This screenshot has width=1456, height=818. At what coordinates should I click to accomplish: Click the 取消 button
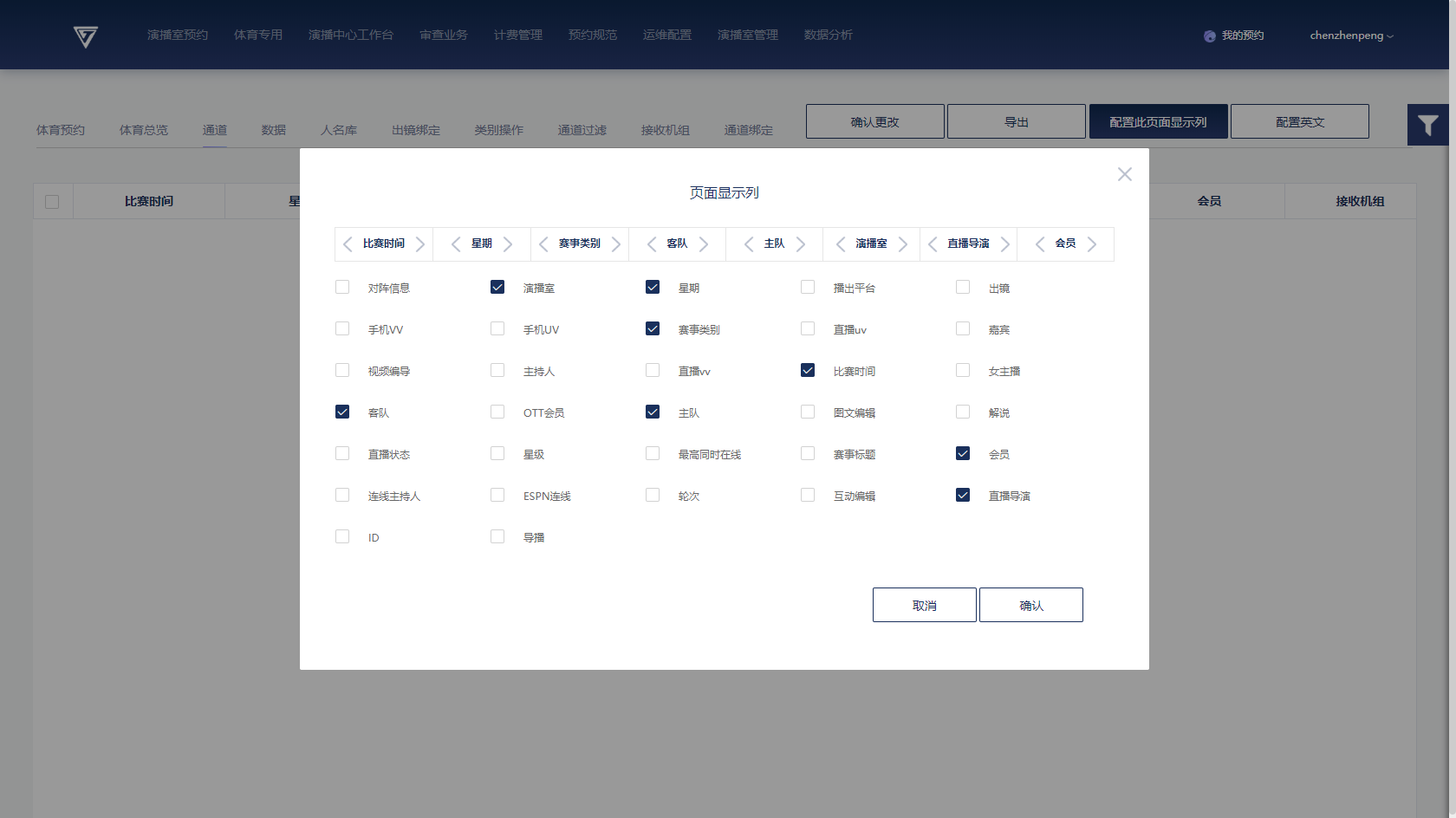(x=924, y=605)
